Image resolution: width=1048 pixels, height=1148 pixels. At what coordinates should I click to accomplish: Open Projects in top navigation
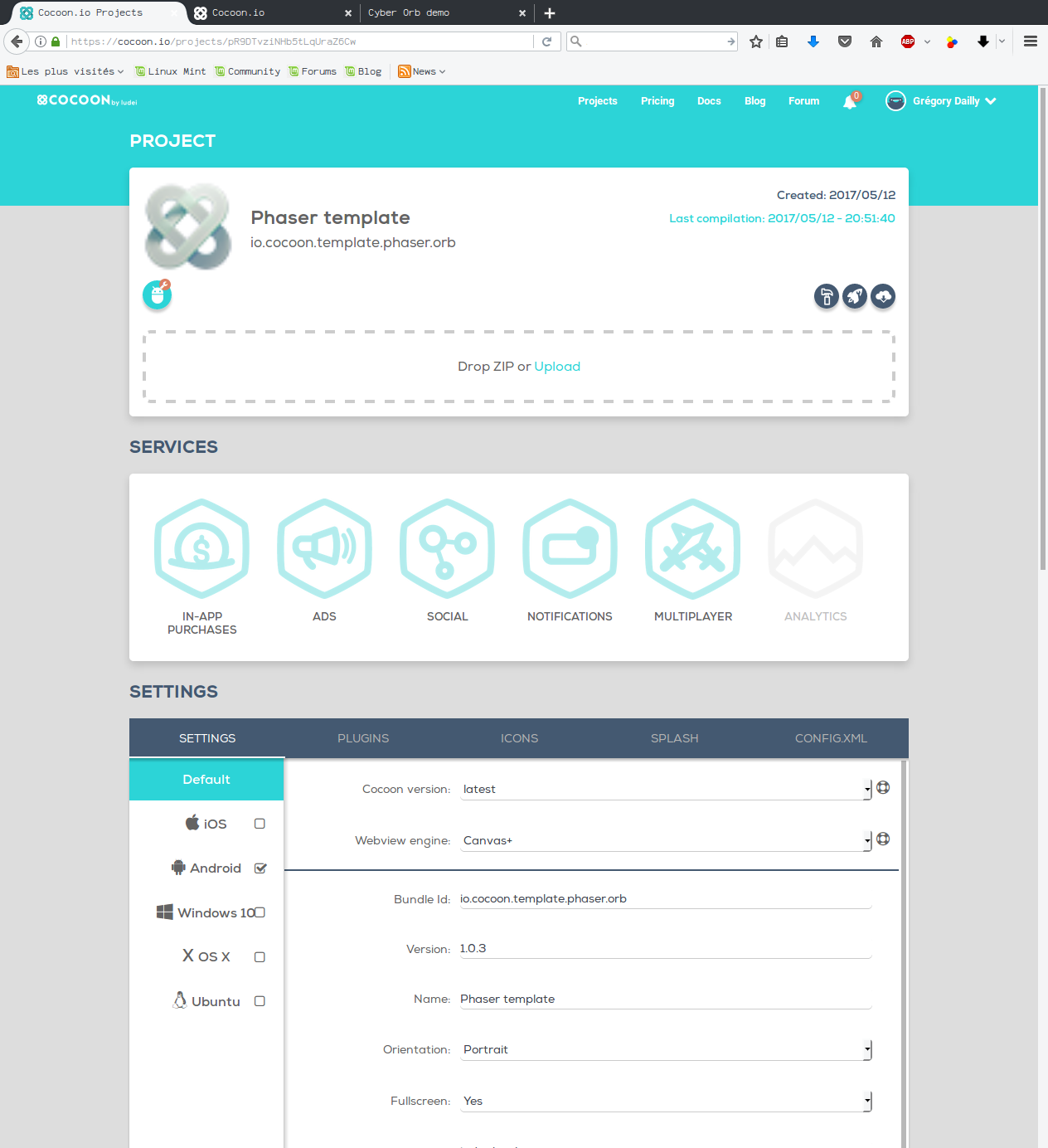[598, 101]
